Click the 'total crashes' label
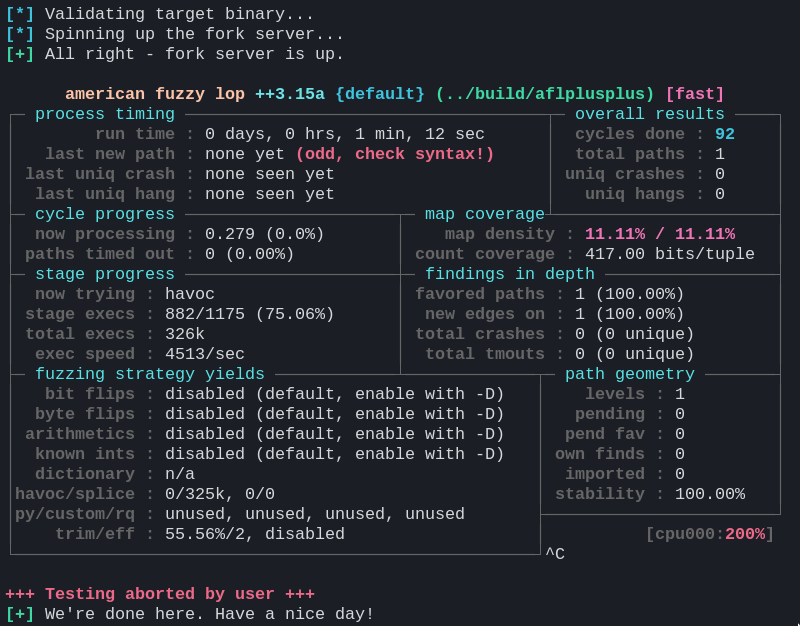 (x=480, y=334)
